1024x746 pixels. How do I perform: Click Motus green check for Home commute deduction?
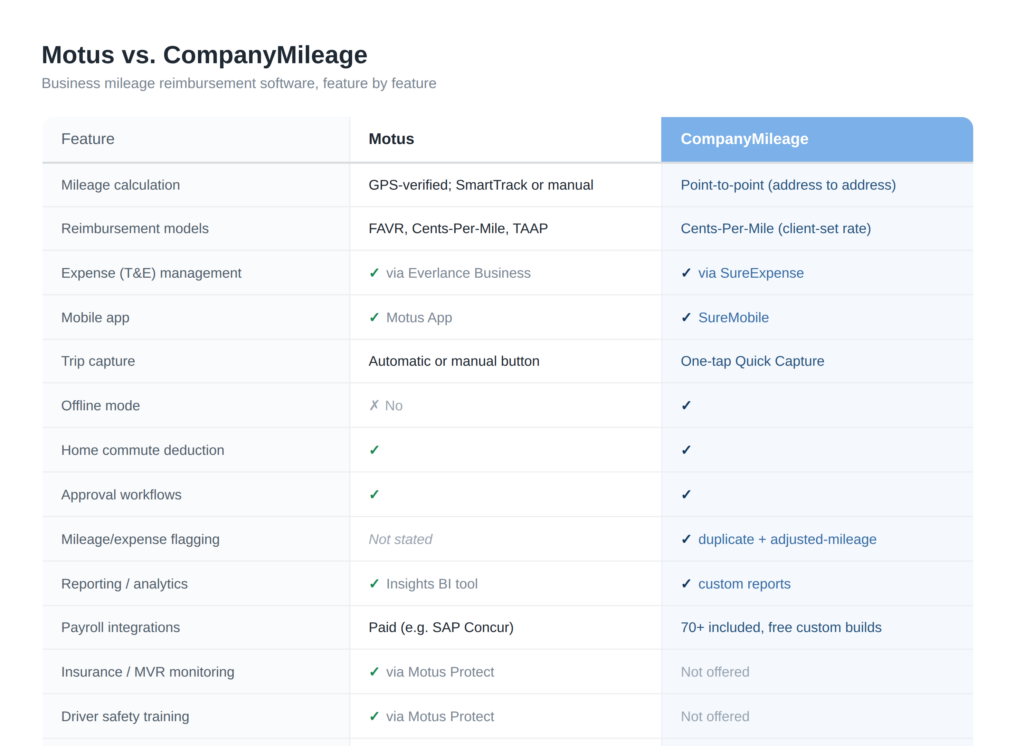(x=374, y=450)
